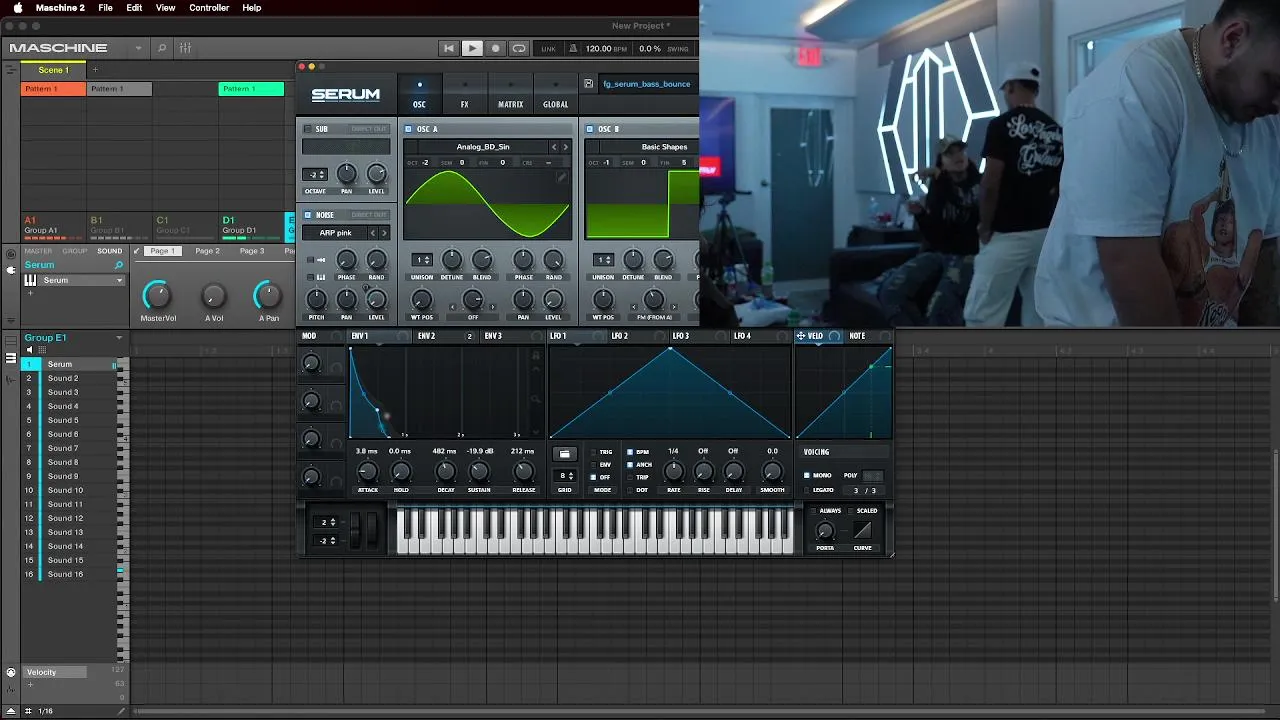Switch Serum to the MATRIX tab

(510, 95)
